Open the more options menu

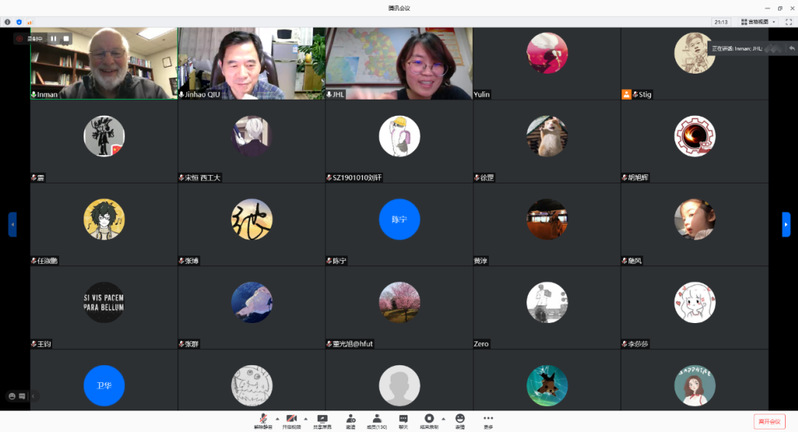pos(488,419)
